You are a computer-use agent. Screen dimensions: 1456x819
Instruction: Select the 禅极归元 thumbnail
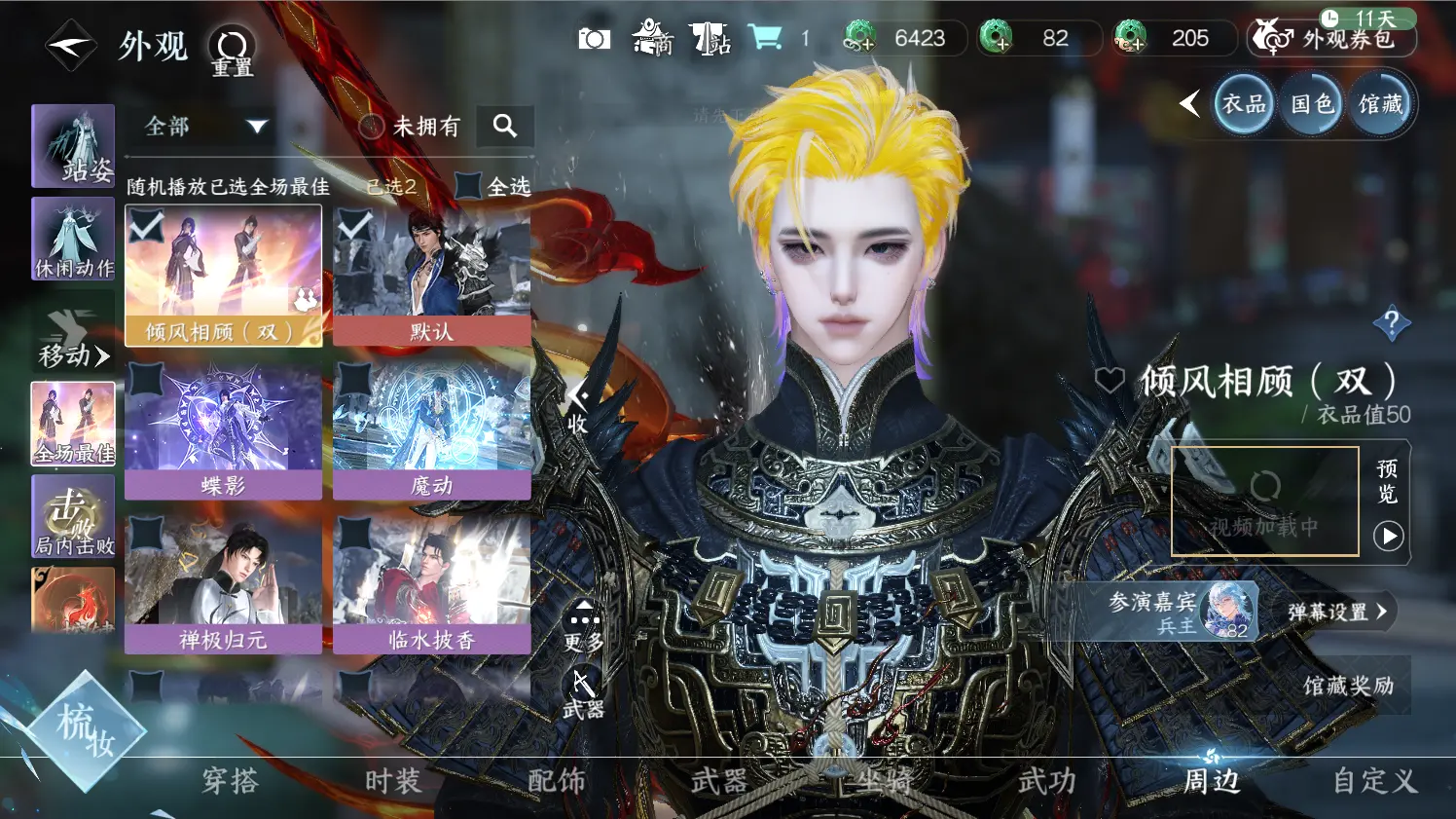pos(224,583)
